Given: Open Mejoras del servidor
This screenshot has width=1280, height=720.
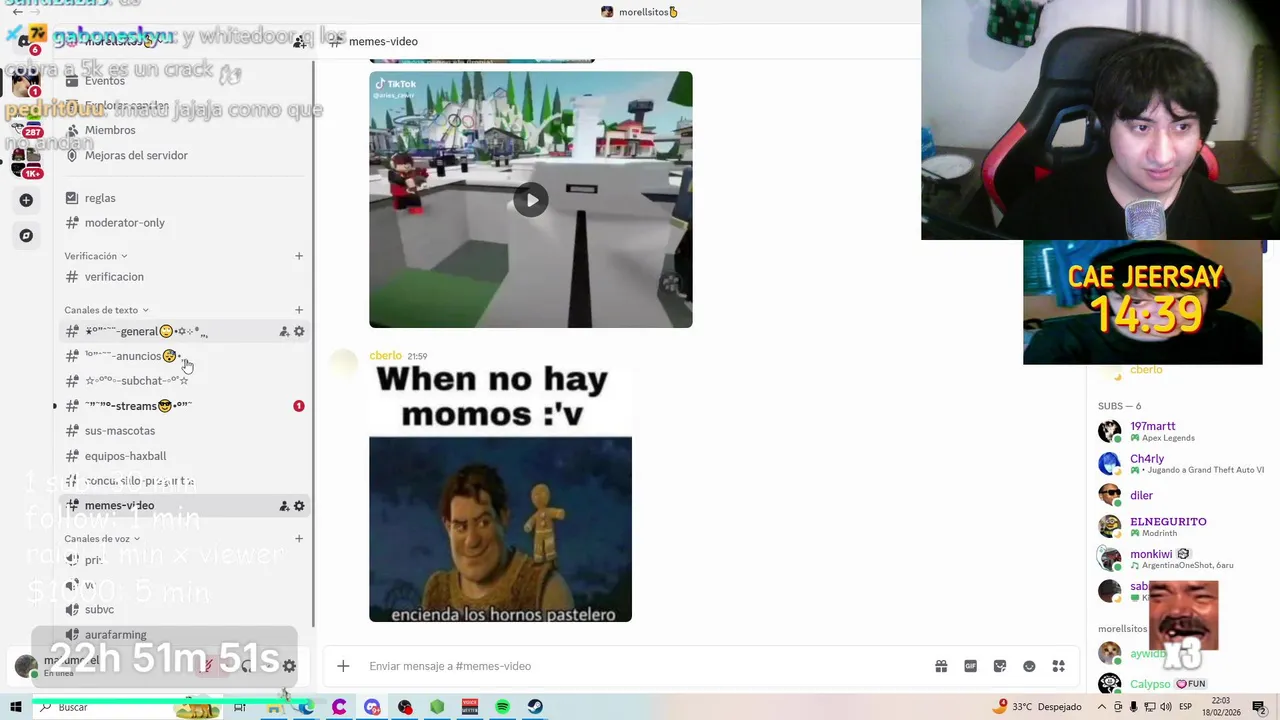Looking at the screenshot, I should (136, 155).
